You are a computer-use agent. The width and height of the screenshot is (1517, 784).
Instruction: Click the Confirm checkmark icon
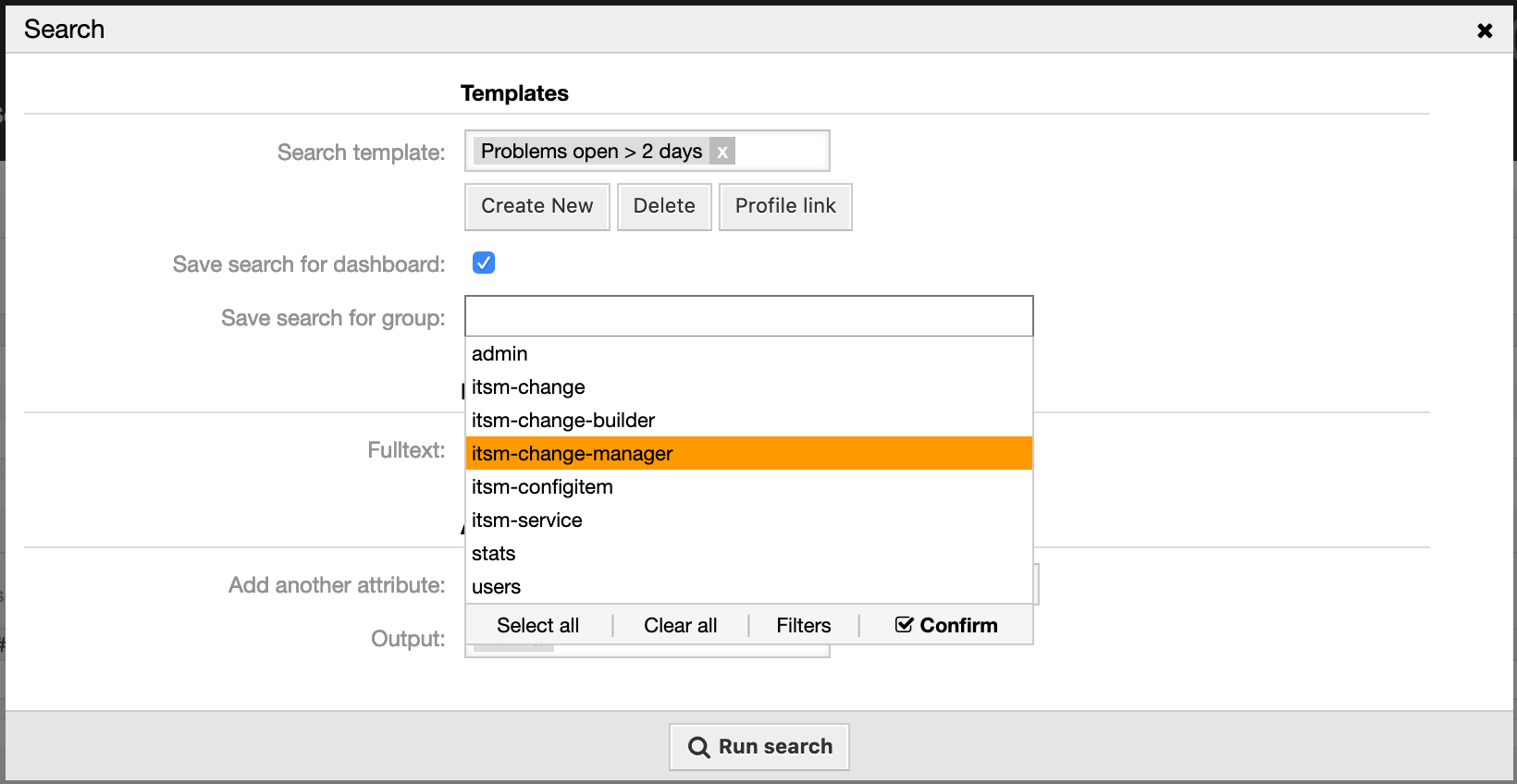point(904,625)
